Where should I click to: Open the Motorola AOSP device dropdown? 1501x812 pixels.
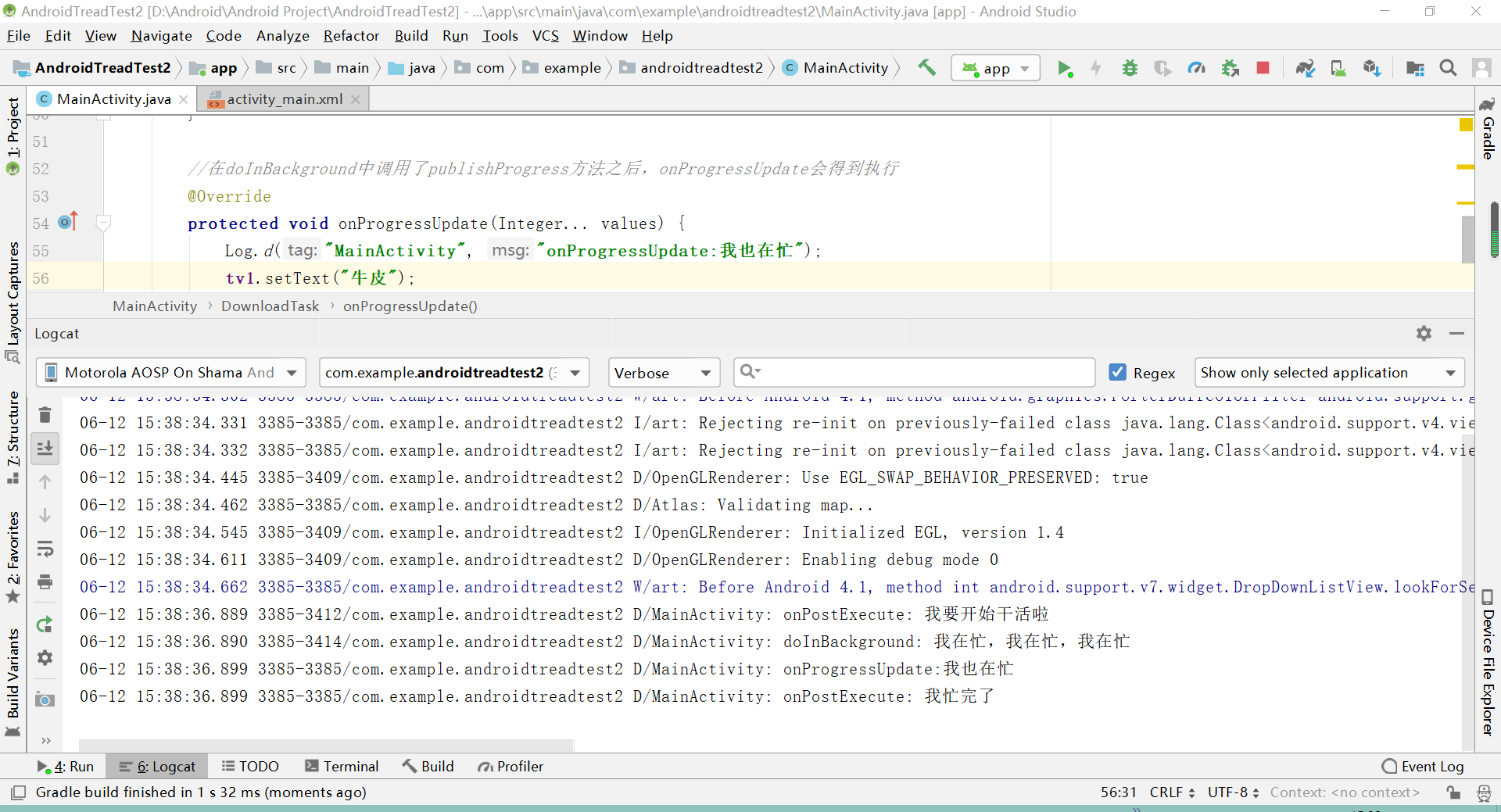(170, 373)
